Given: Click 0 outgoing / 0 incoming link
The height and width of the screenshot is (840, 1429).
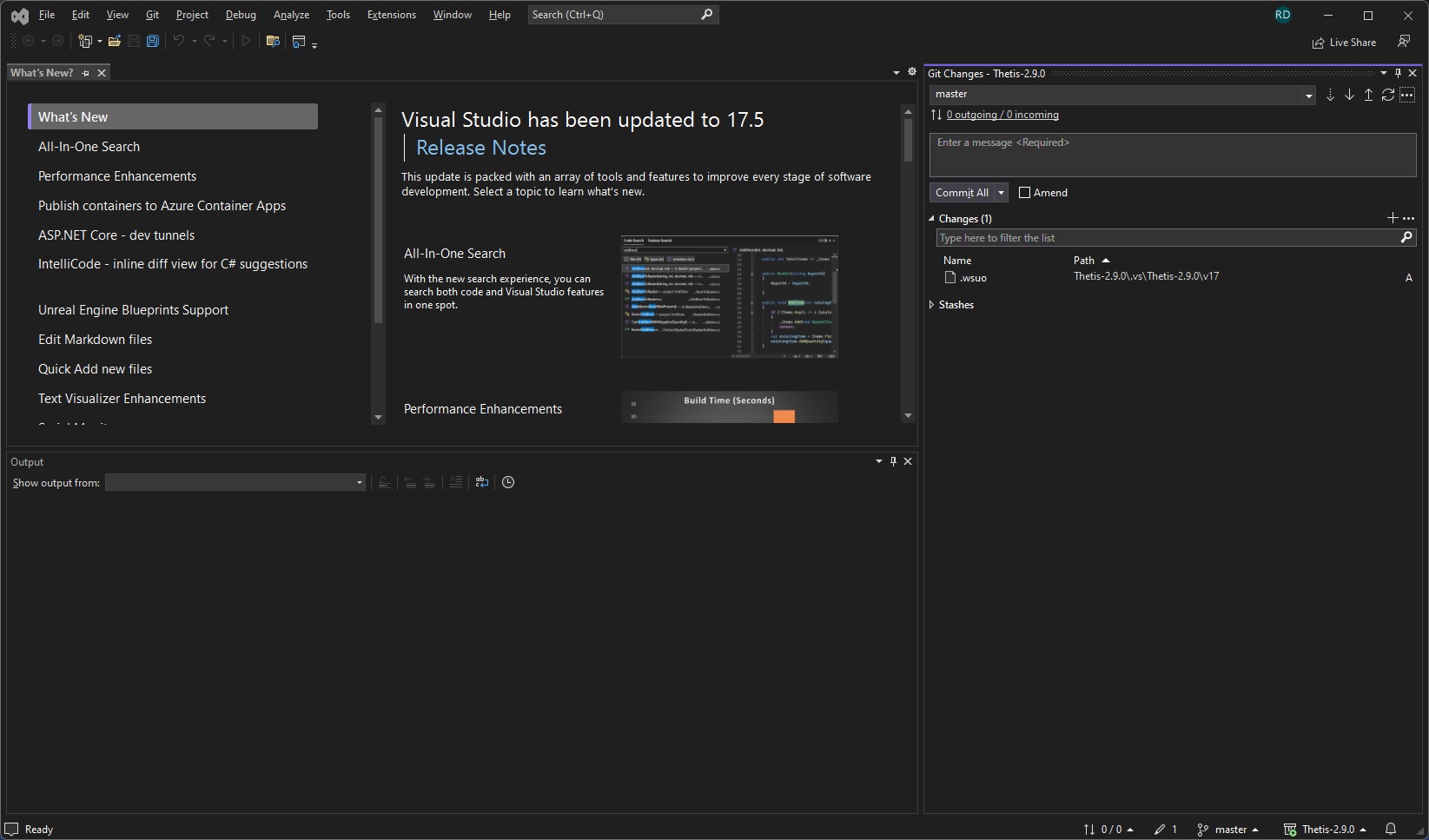Looking at the screenshot, I should click(x=1002, y=115).
